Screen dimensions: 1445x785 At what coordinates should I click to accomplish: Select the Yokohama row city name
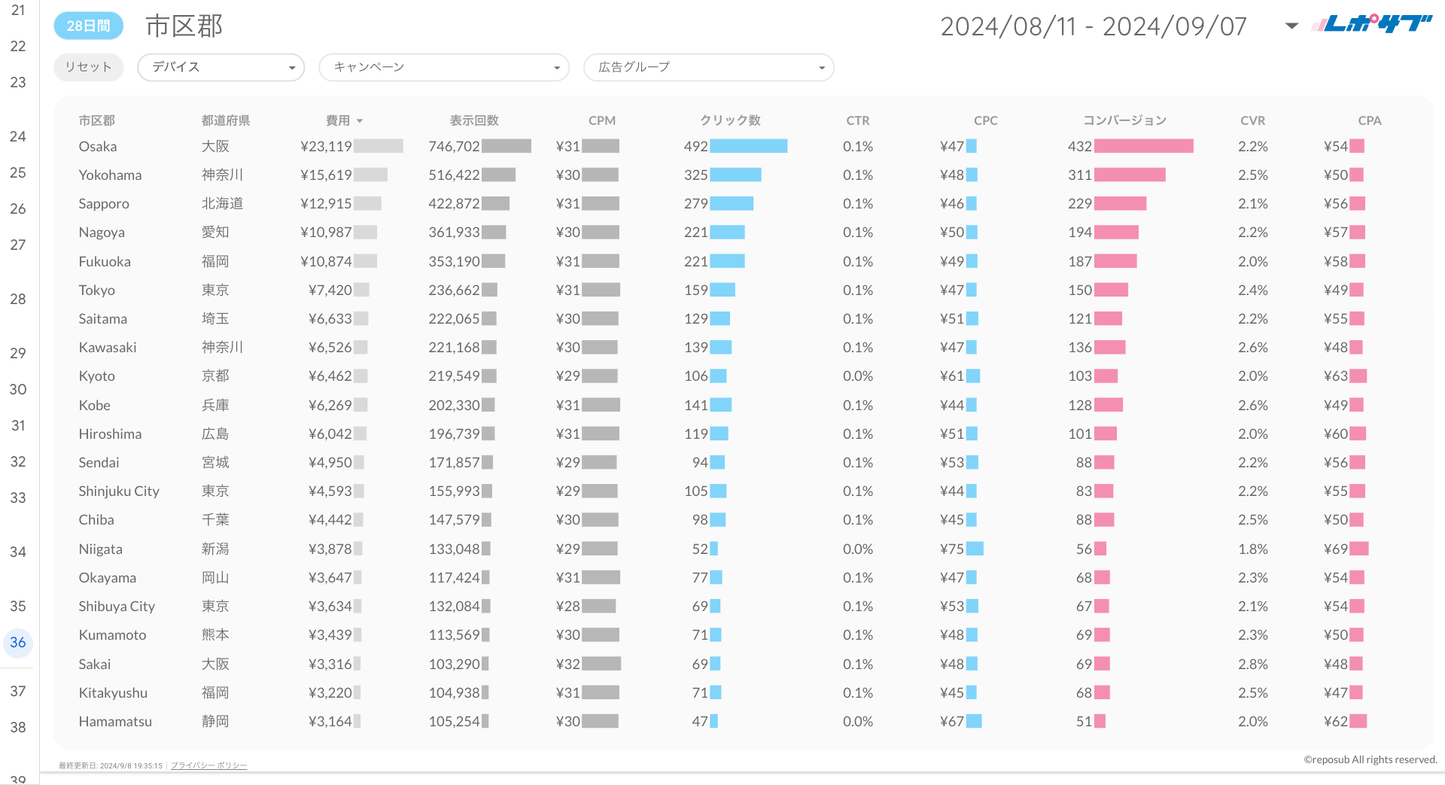pyautogui.click(x=110, y=175)
